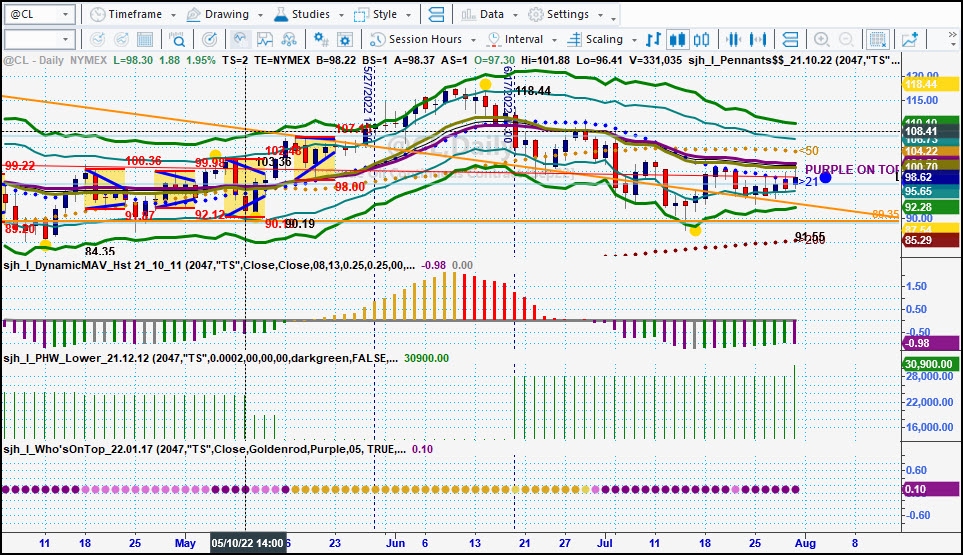The width and height of the screenshot is (963, 555).
Task: Click the zoom out magnifier
Action: pyautogui.click(x=846, y=39)
